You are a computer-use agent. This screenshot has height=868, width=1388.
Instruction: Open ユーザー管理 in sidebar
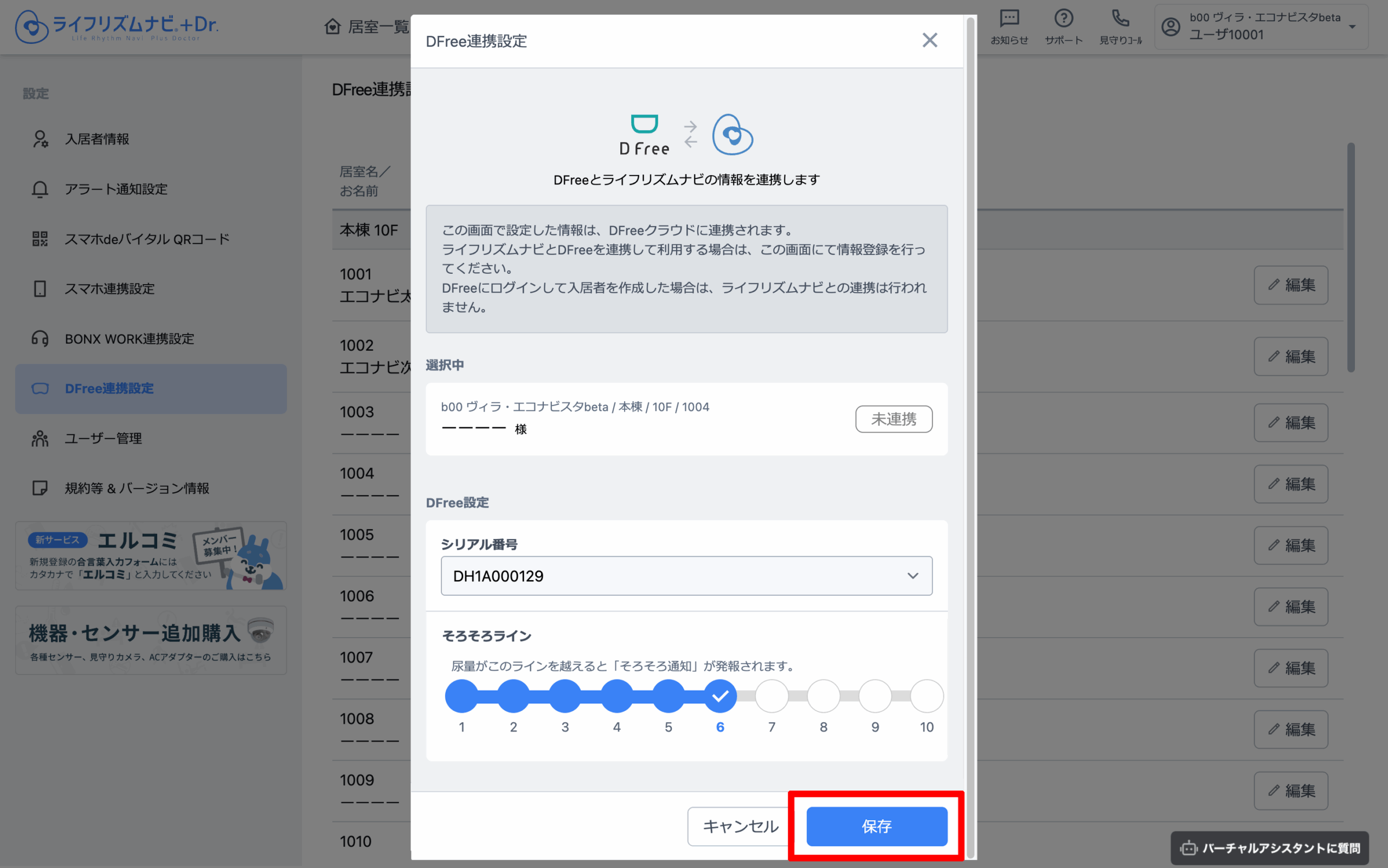[151, 439]
